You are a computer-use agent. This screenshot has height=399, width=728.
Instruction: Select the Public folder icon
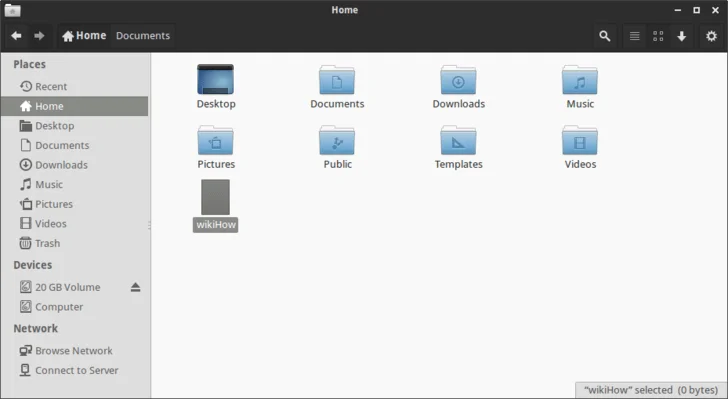coord(337,140)
